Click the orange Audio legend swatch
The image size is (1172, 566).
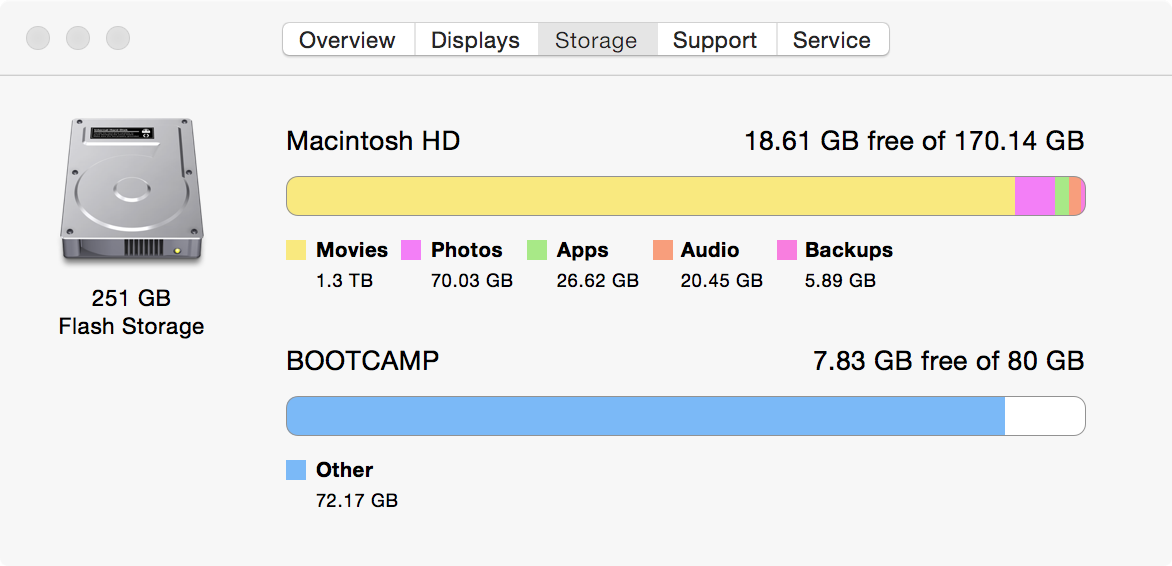pyautogui.click(x=662, y=250)
